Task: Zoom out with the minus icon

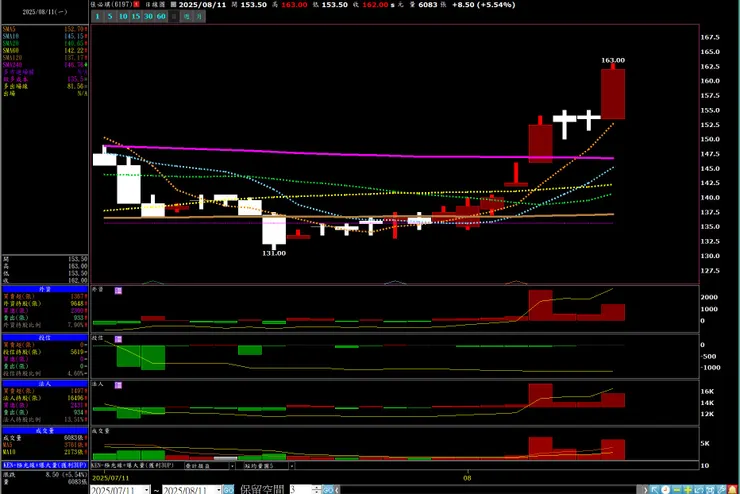Action: [x=677, y=490]
